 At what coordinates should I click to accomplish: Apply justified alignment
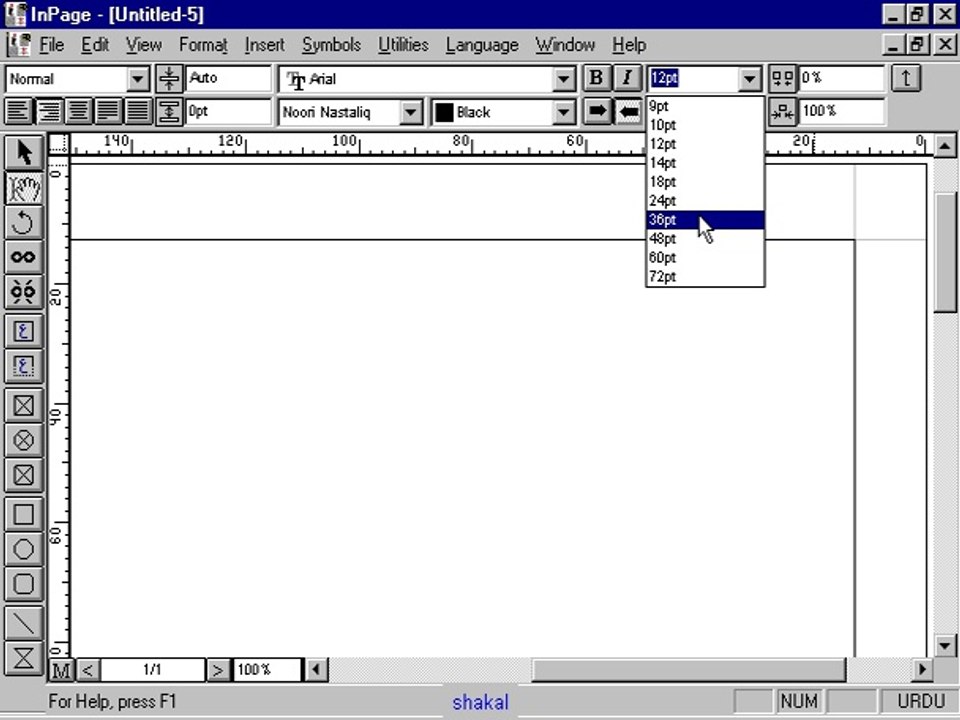pyautogui.click(x=108, y=111)
